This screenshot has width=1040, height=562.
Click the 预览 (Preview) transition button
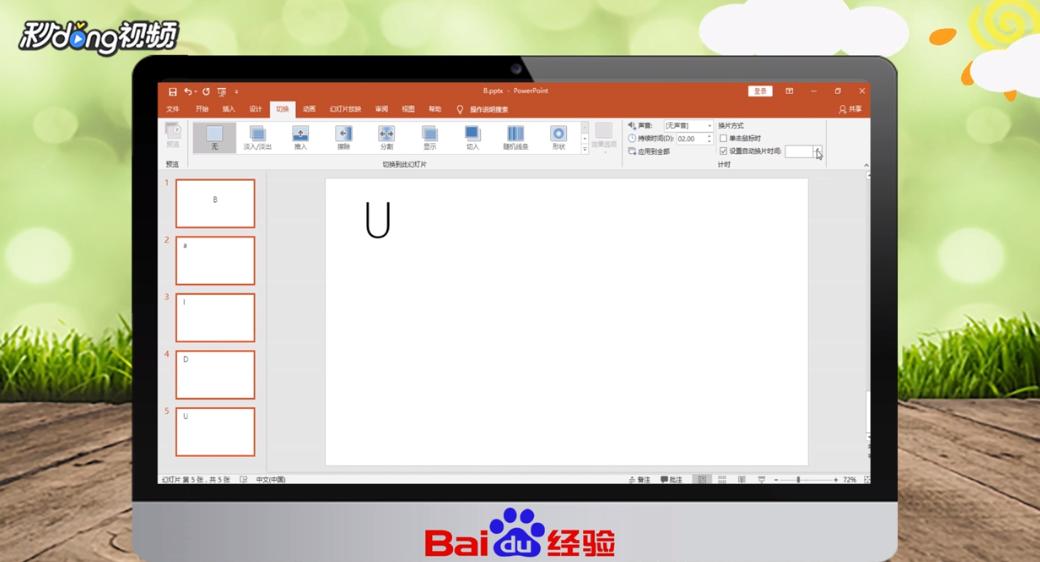172,136
